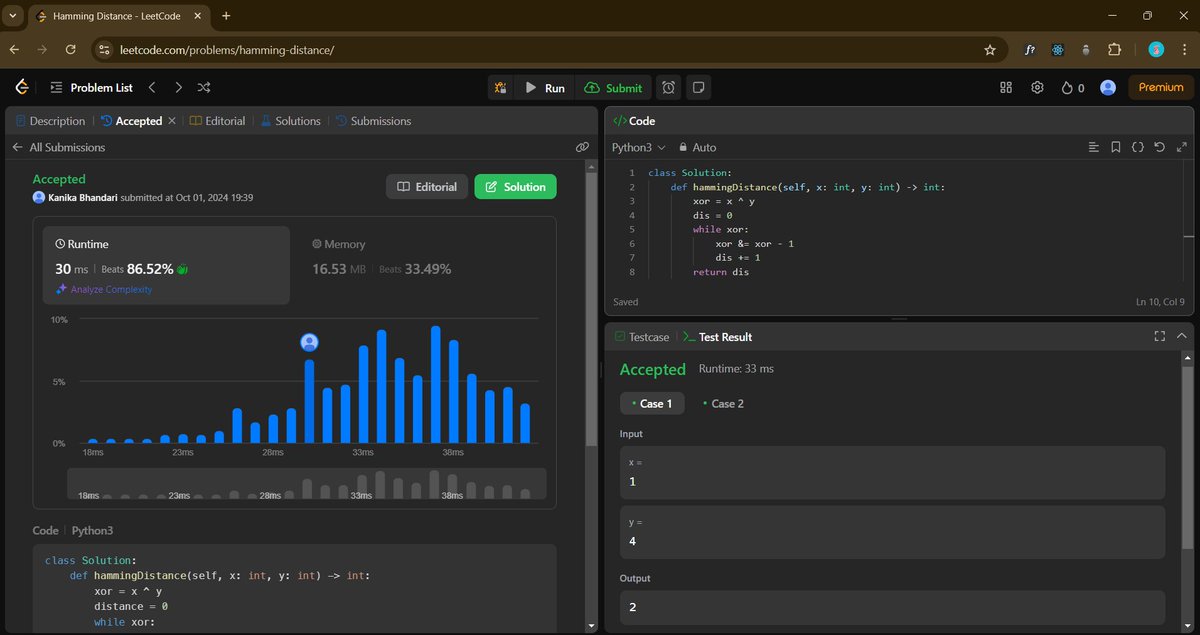Go to next problem arrow
The image size is (1200, 635).
(x=178, y=88)
